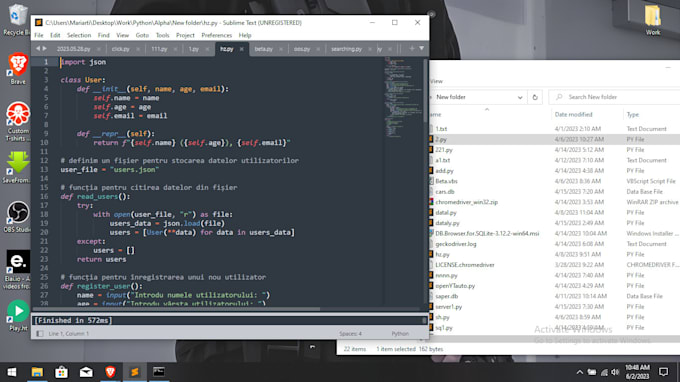Viewport: 680px width, 382px height.
Task: Switch to the click.py tab
Action: point(120,49)
